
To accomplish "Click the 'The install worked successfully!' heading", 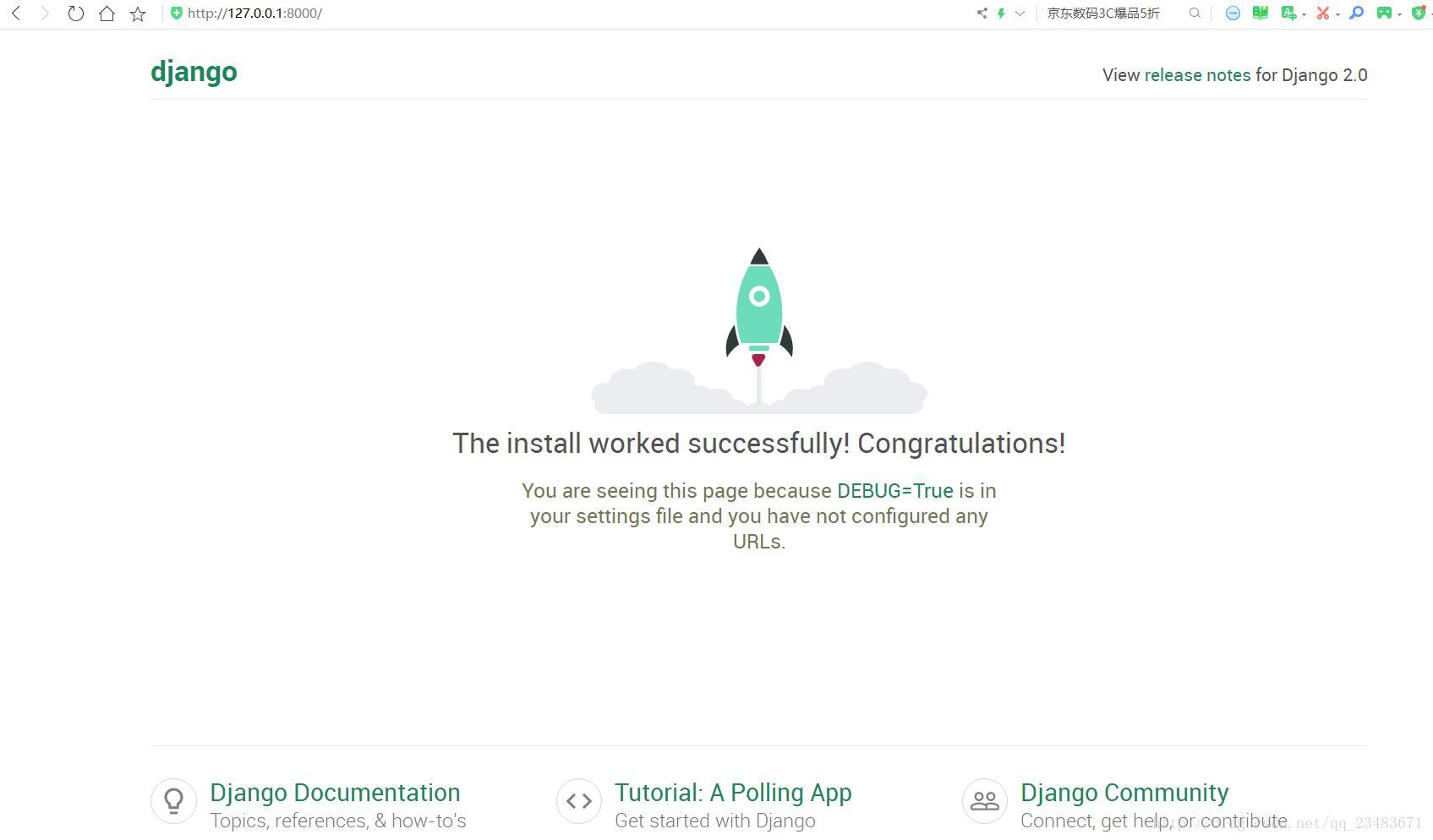I will 759,443.
